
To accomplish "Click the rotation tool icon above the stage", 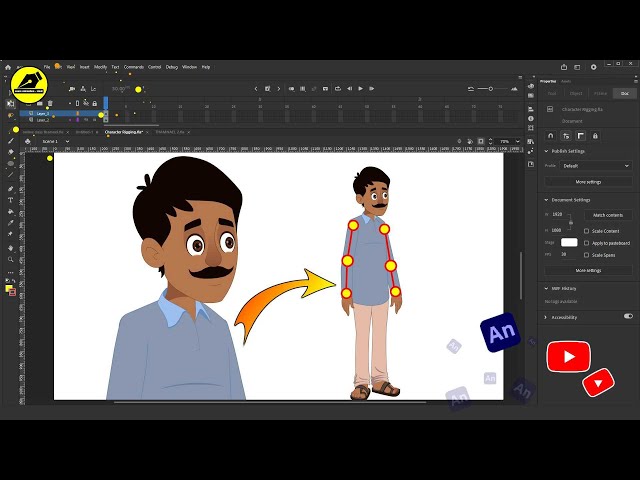I will click(x=470, y=141).
